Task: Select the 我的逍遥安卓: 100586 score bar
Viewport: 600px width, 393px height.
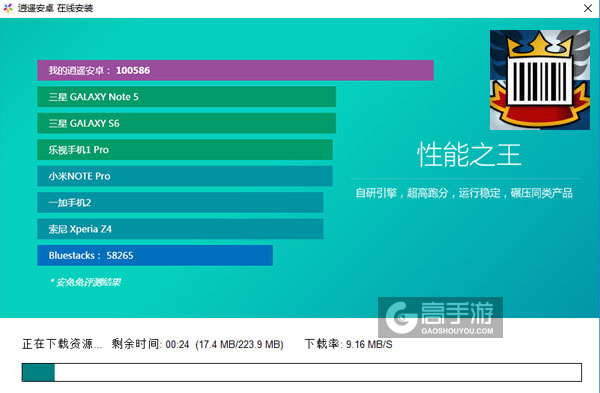Action: [235, 70]
